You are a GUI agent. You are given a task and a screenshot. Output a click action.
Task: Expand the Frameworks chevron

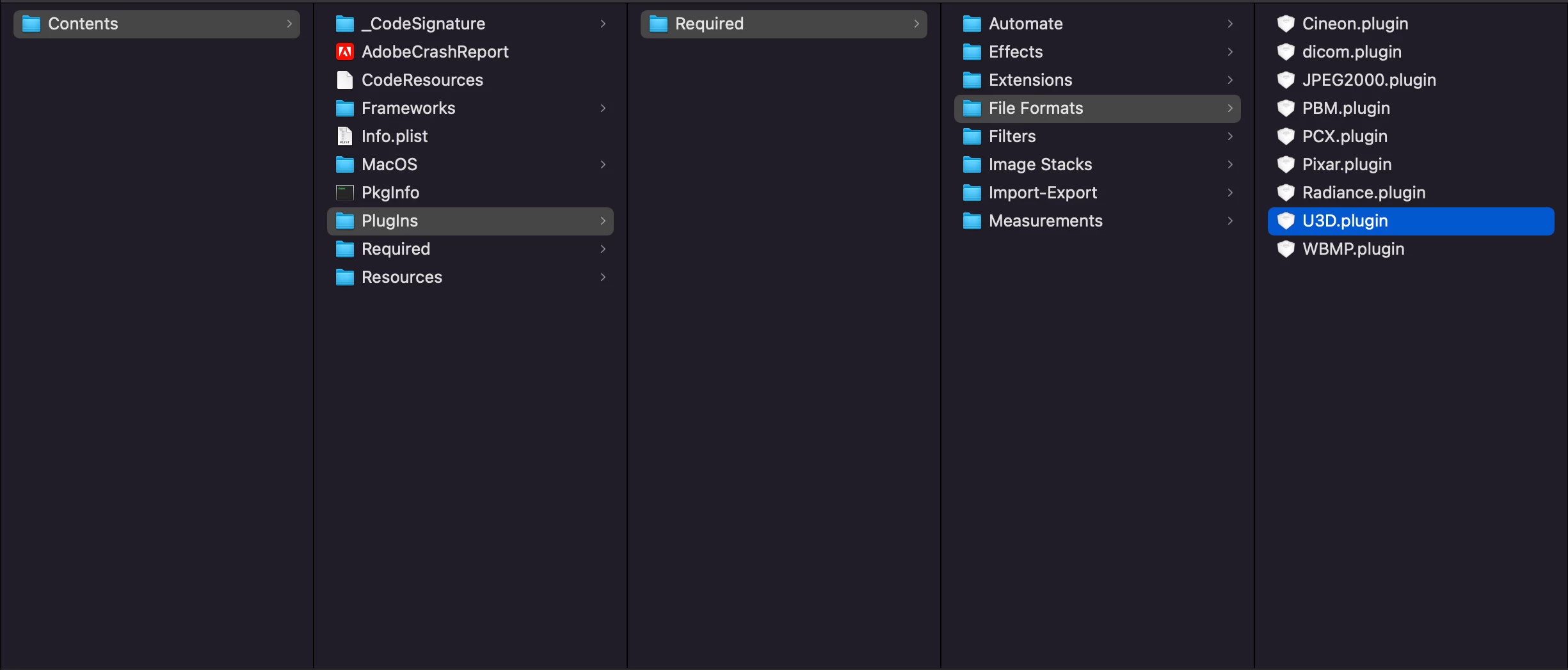[x=603, y=108]
